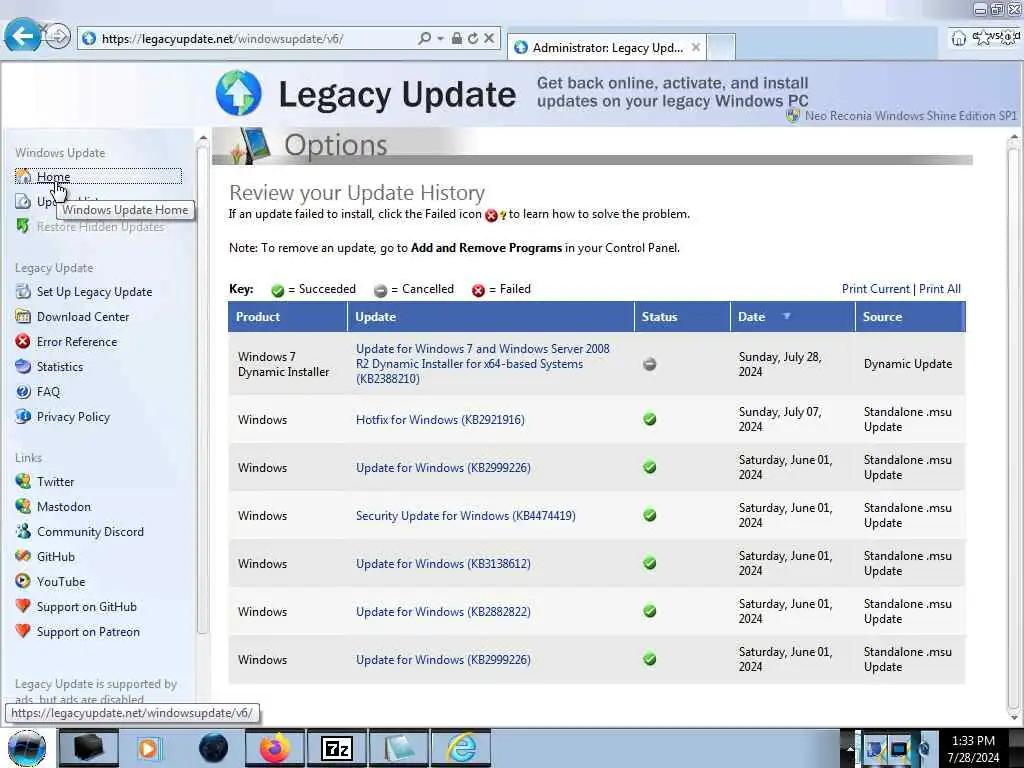Screen dimensions: 1024x768
Task: Click the GitHub sidebar icon
Action: click(x=23, y=556)
